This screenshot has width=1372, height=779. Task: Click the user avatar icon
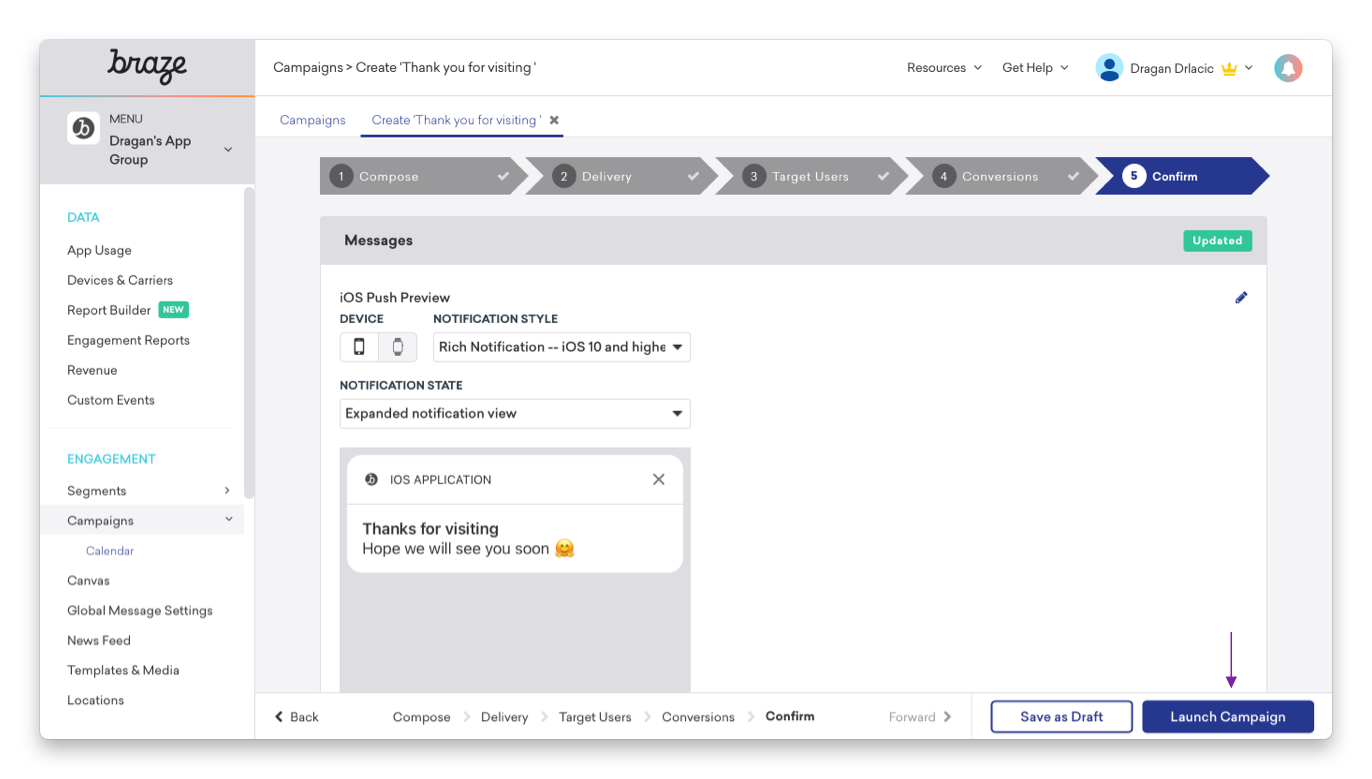[x=1109, y=68]
